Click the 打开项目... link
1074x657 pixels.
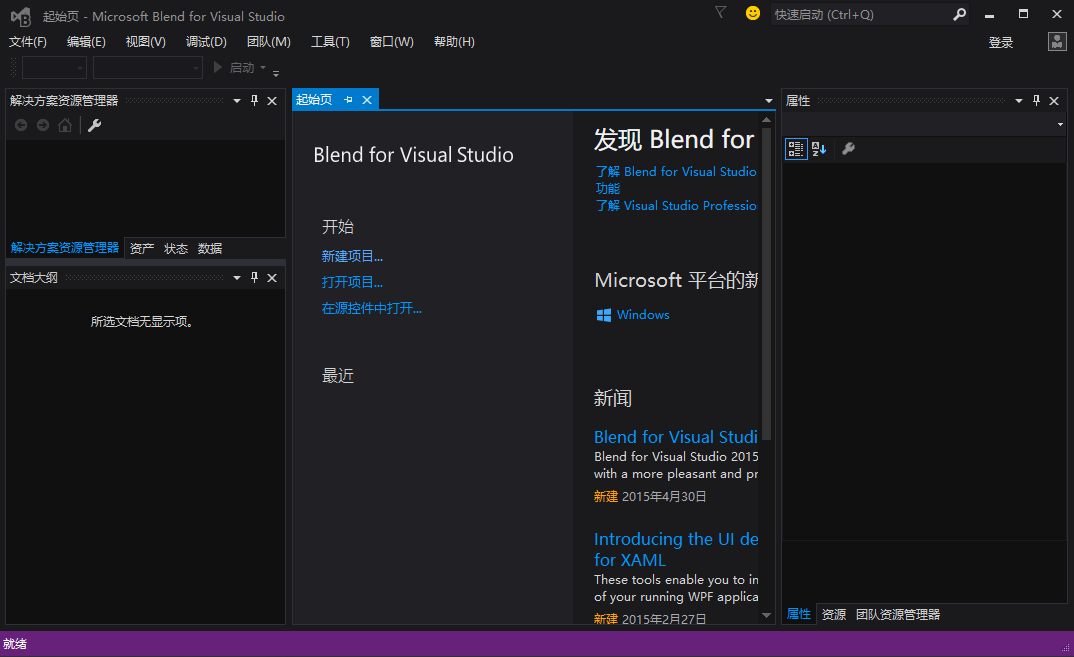coord(352,282)
